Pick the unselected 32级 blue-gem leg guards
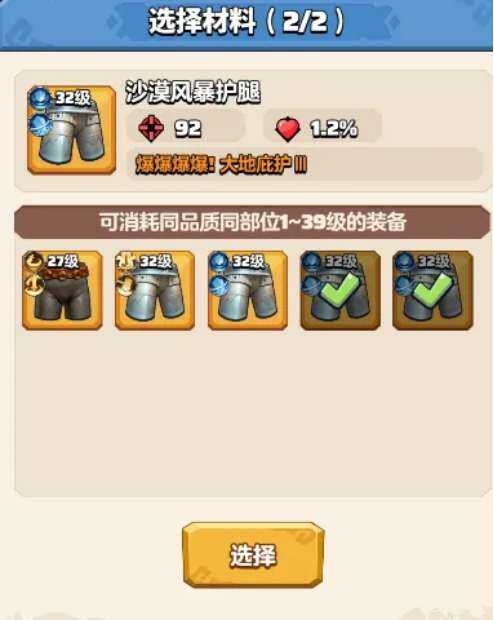The width and height of the screenshot is (494, 620). tap(248, 290)
